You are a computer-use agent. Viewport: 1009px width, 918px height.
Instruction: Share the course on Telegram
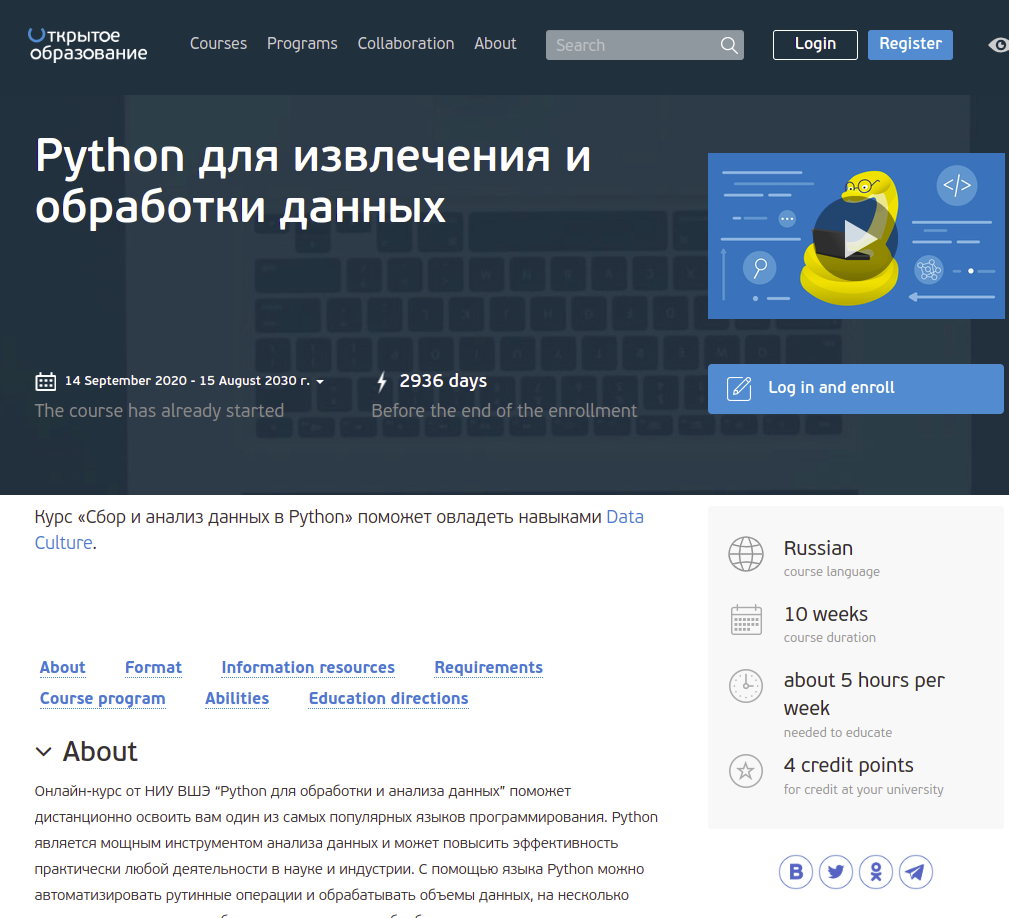[x=916, y=872]
